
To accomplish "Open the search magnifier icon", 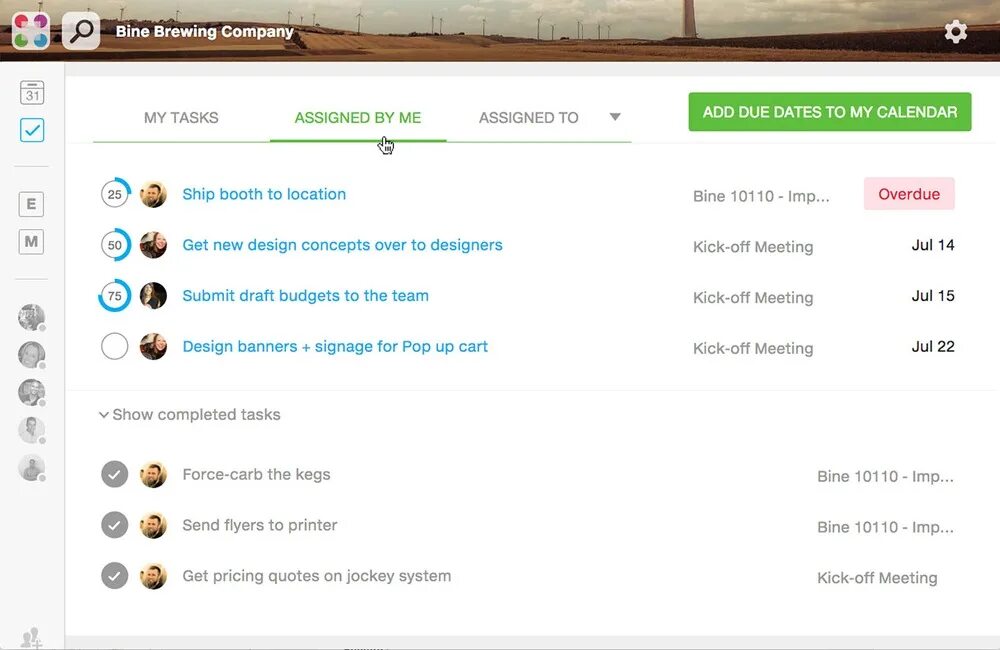I will (81, 32).
